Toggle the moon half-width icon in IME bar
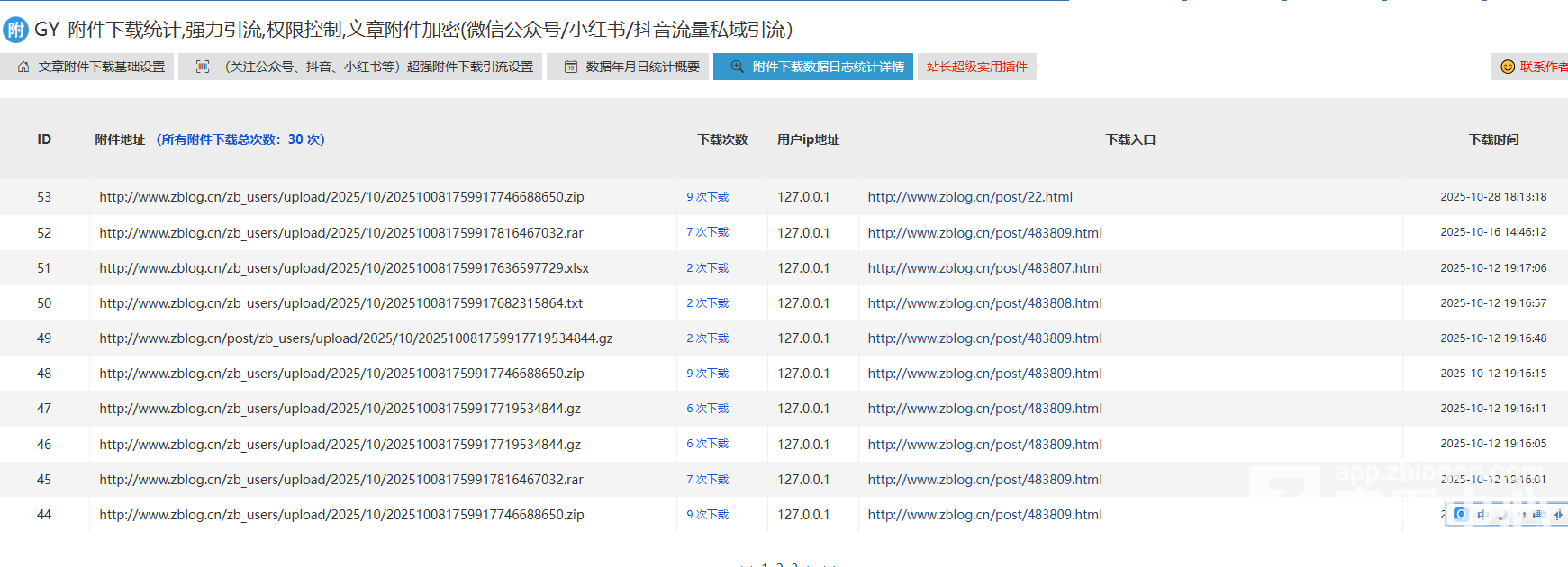1568x567 pixels. point(1500,515)
